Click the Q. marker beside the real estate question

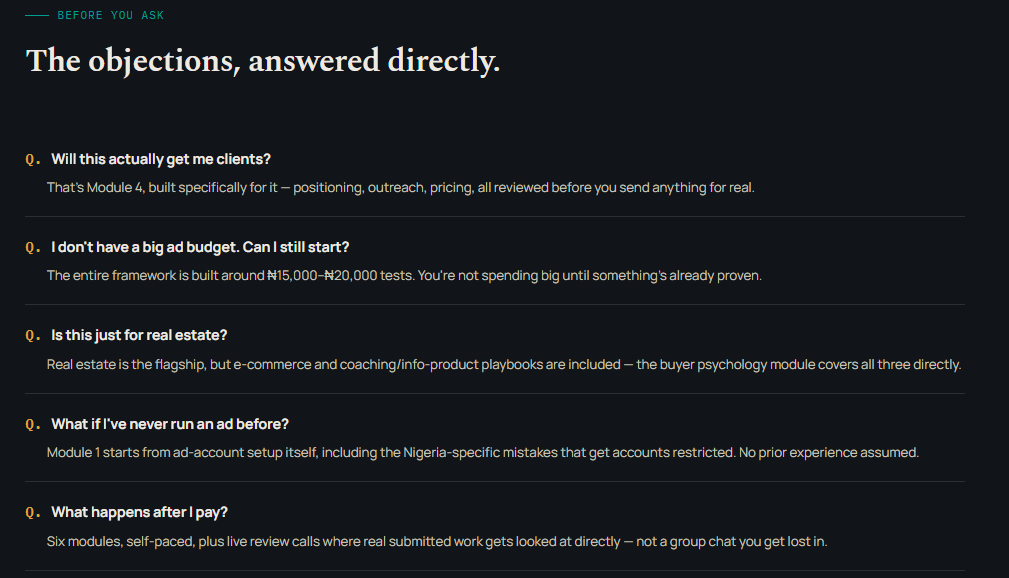pos(33,336)
